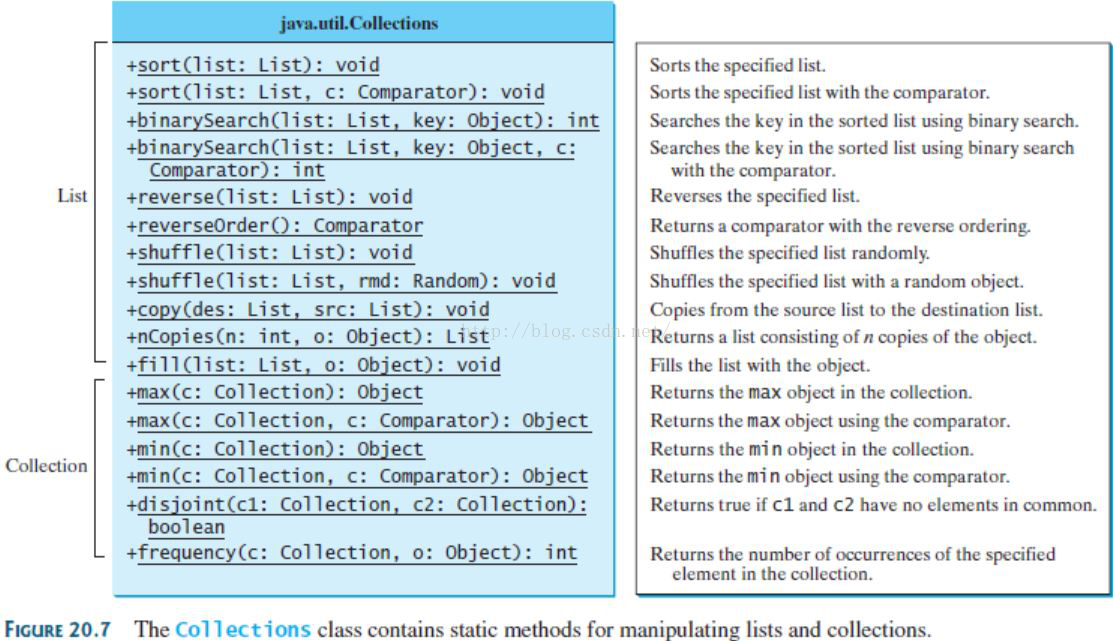Click 'Reverses the specified list.'
This screenshot has width=1113, height=641.
pyautogui.click(x=755, y=196)
